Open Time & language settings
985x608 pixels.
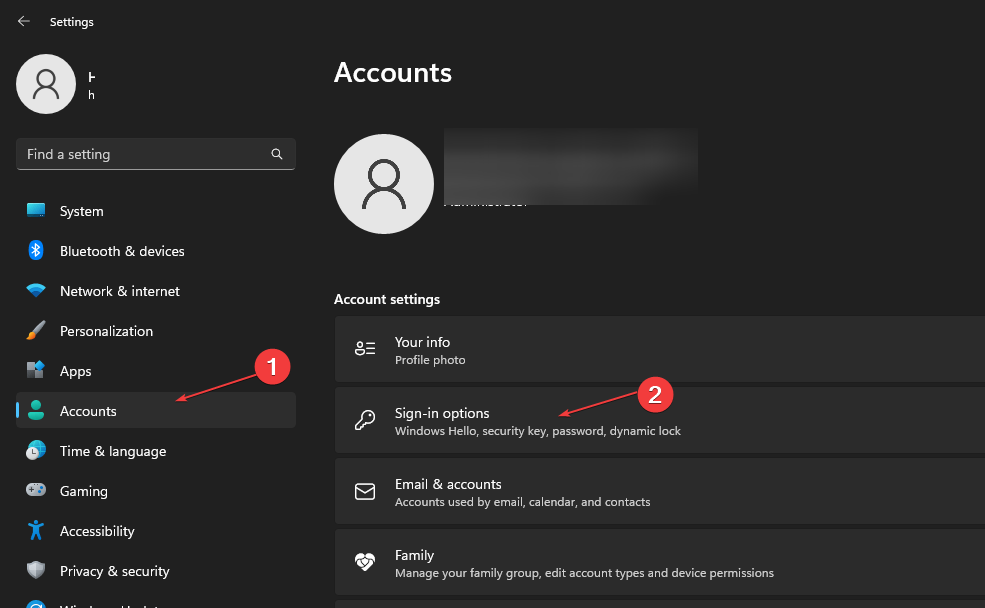coord(156,451)
